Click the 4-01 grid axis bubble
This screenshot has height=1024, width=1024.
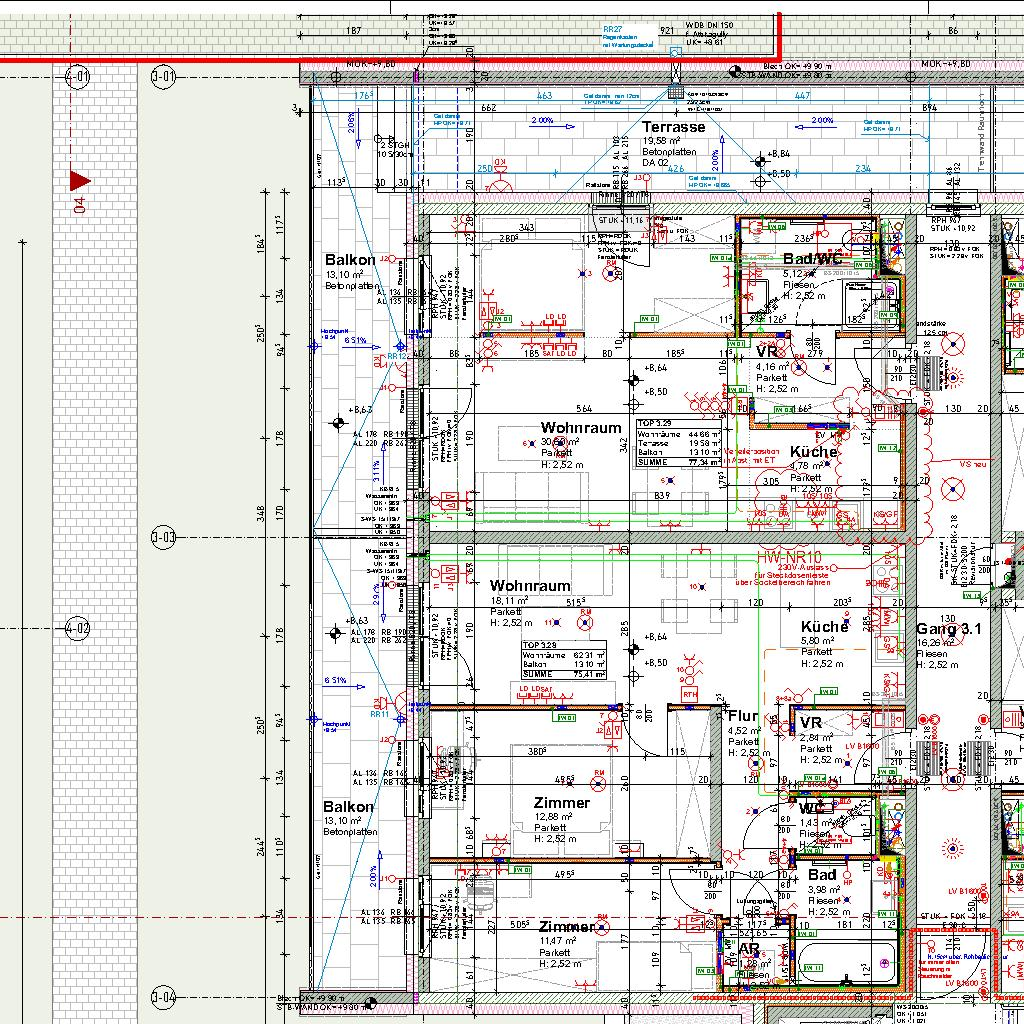pos(77,76)
